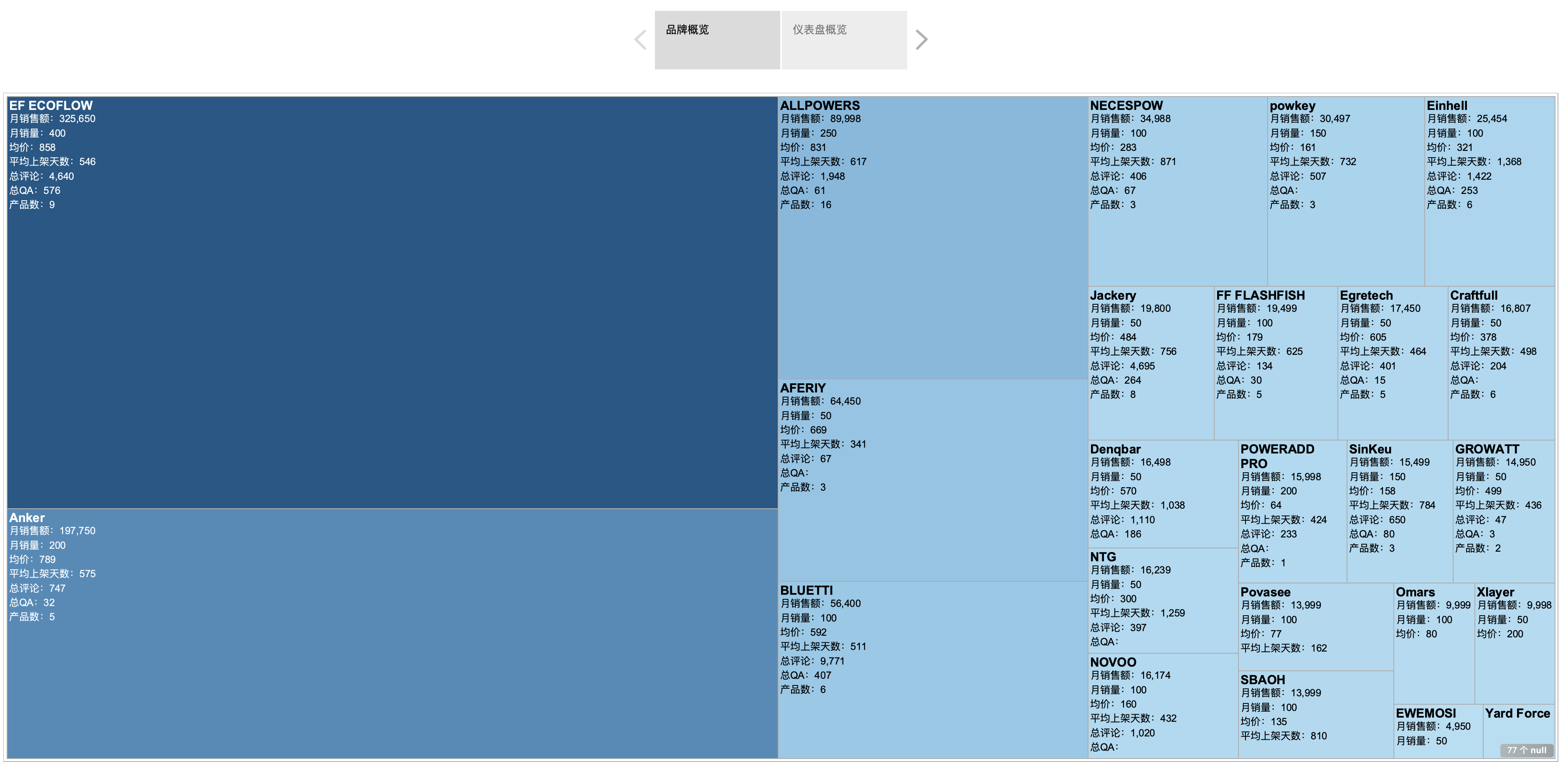The width and height of the screenshot is (1568, 764).
Task: Click ALLPOWERS' 产品数 16 line
Action: coord(806,205)
